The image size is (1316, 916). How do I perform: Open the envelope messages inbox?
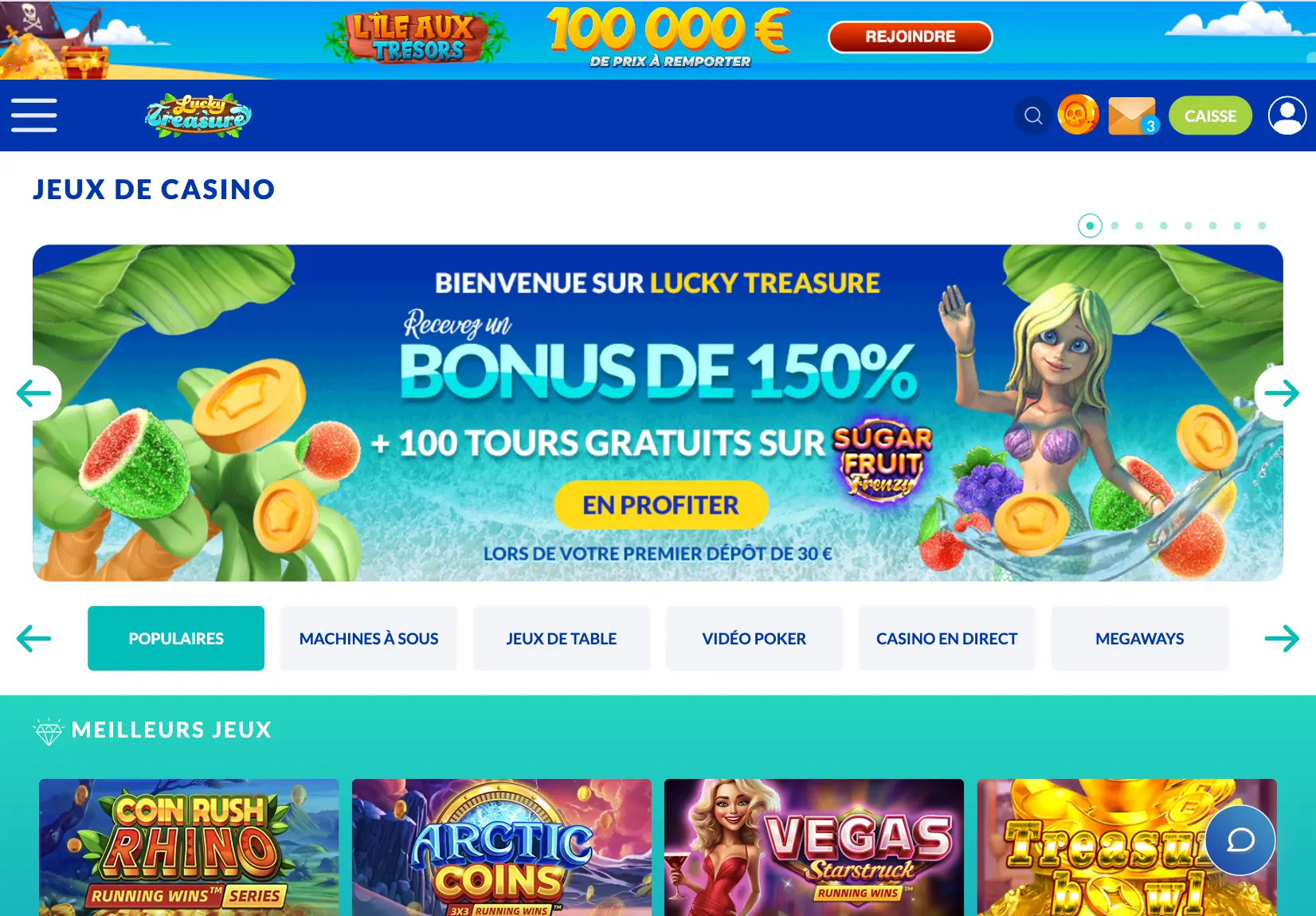[x=1133, y=116]
